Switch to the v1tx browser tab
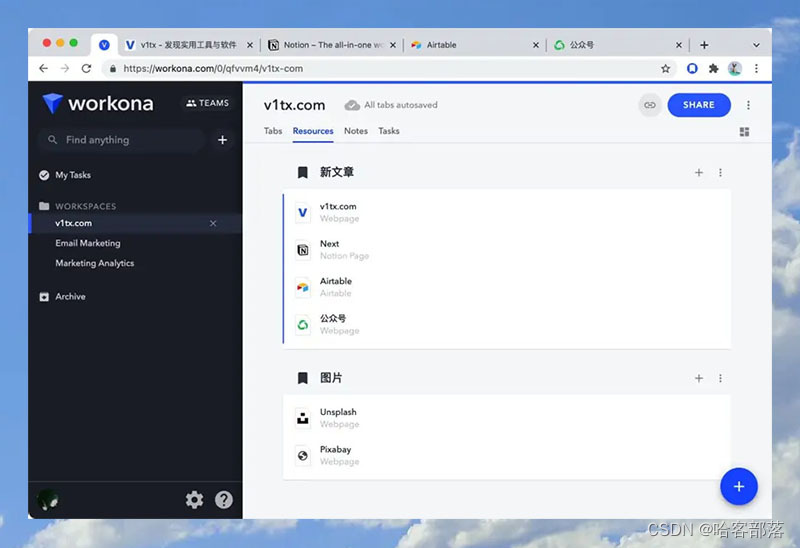The image size is (800, 548). coord(188,45)
